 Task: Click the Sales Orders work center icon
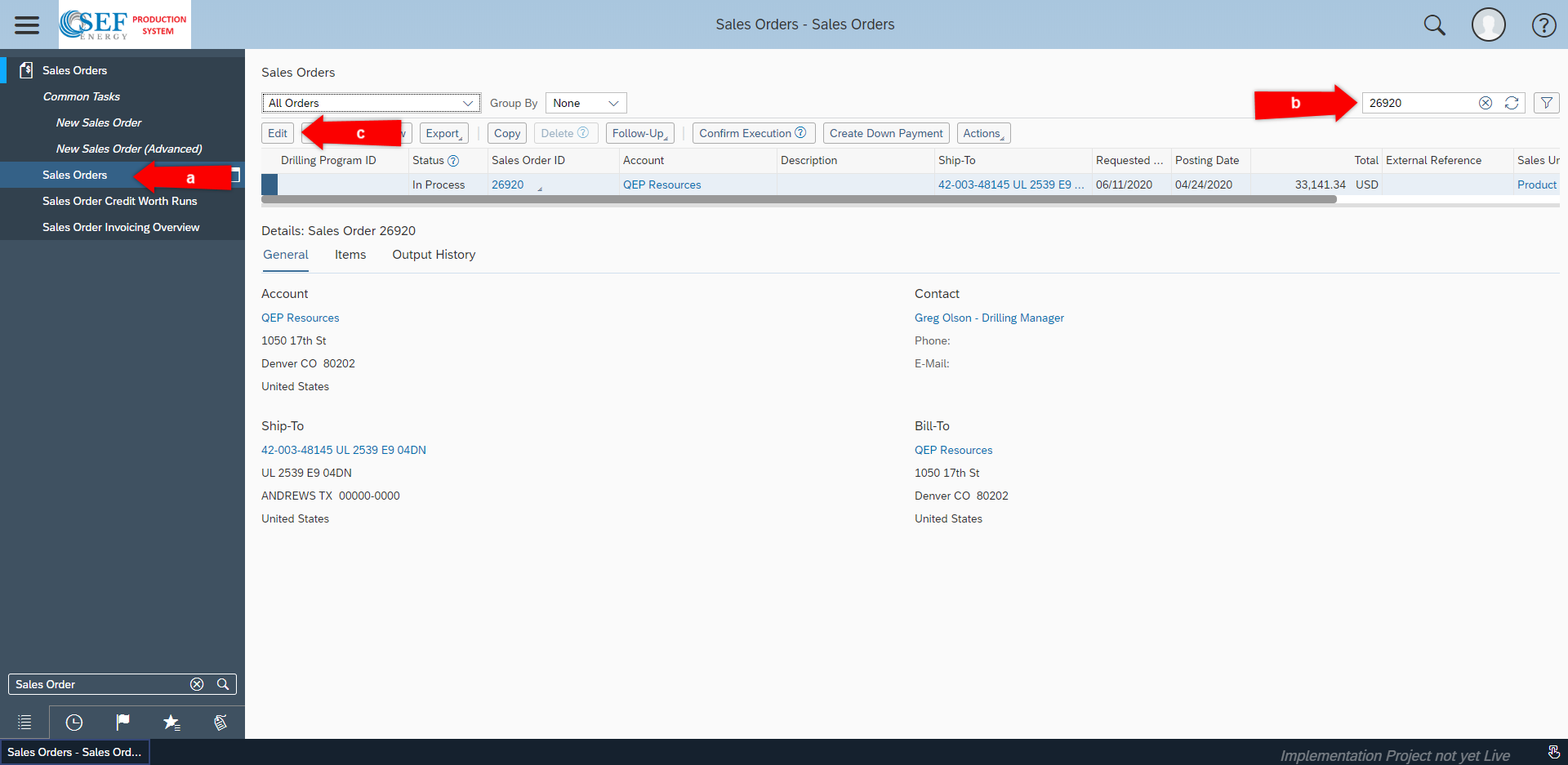[x=26, y=70]
